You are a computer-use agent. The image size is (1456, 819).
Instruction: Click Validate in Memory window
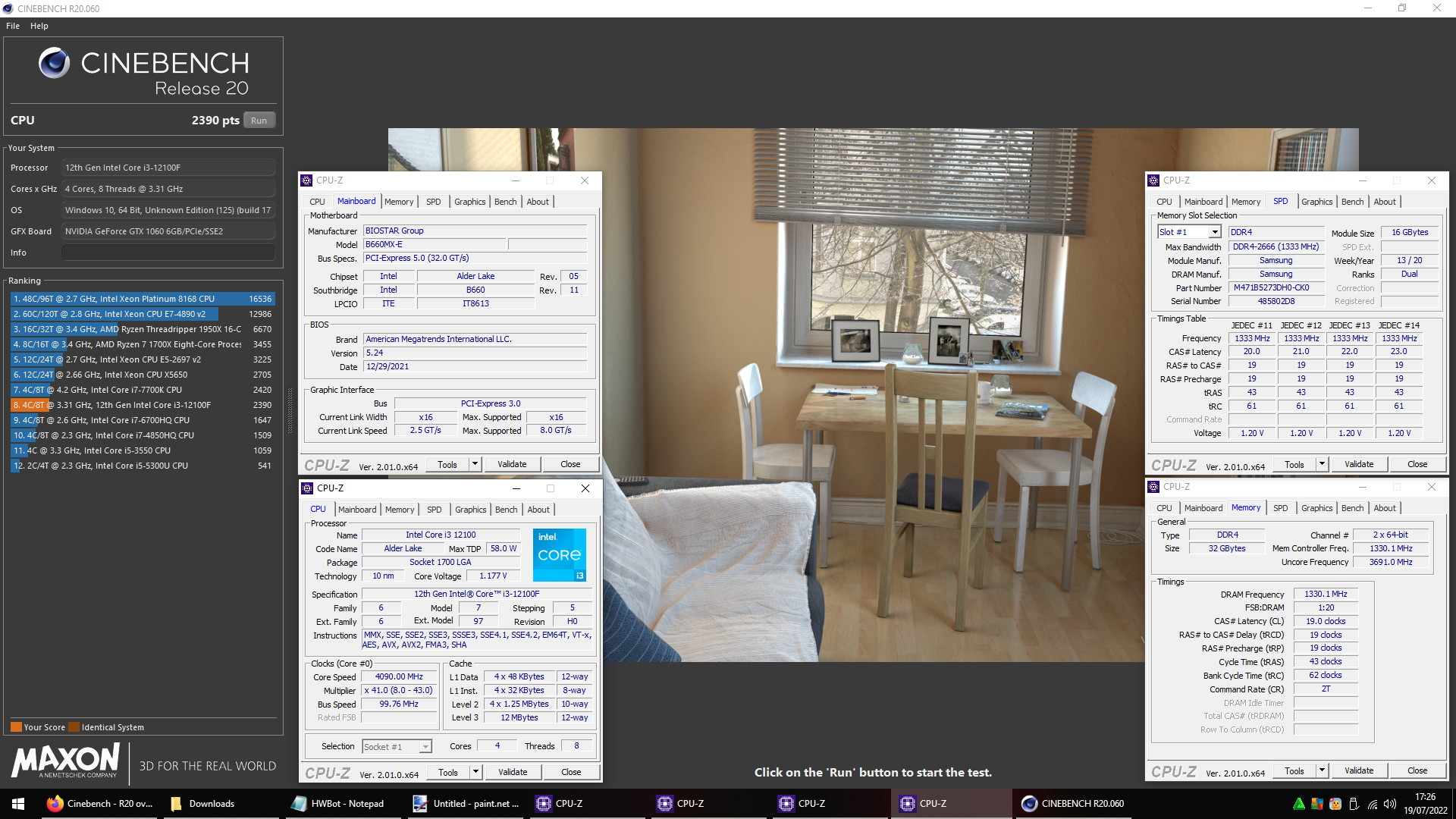tap(1359, 770)
